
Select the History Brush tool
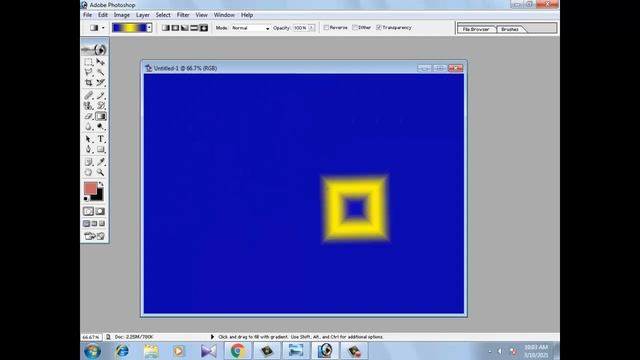[100, 106]
